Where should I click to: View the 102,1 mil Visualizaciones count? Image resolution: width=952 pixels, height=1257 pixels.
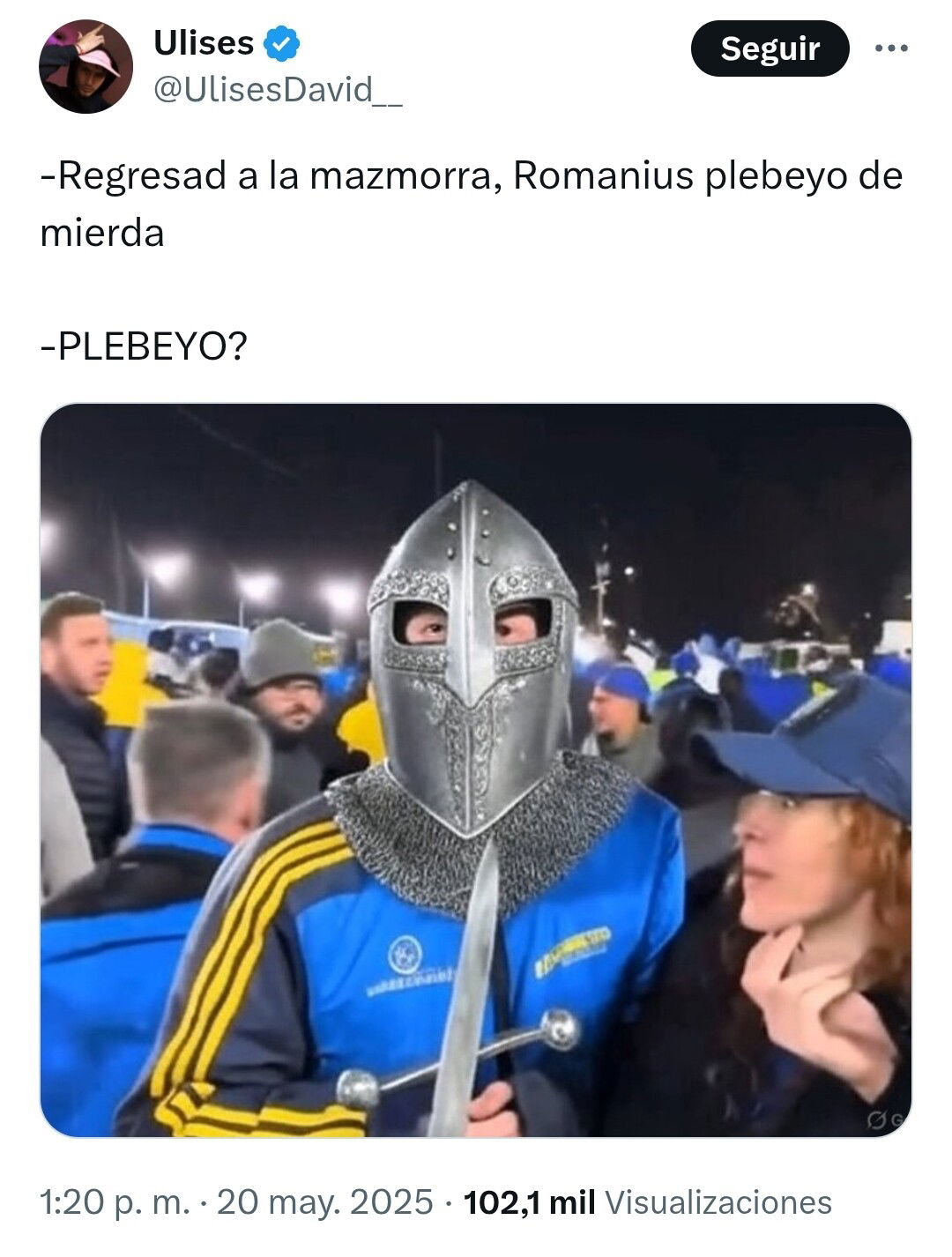tap(647, 1202)
